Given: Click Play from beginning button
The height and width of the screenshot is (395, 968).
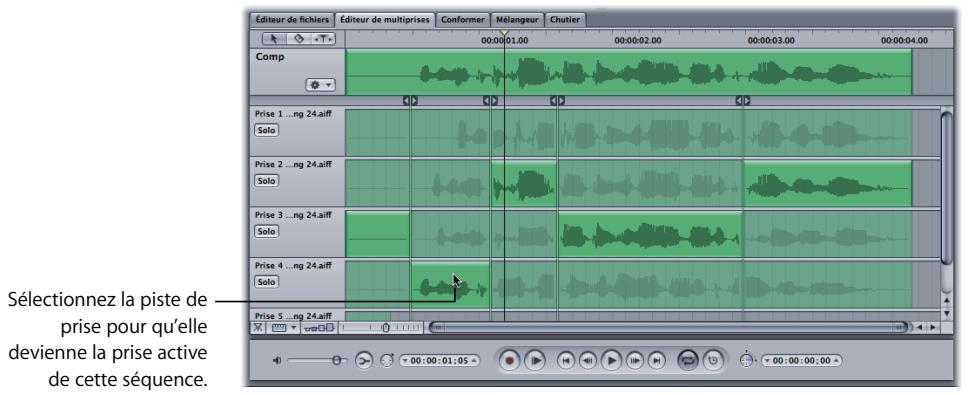Looking at the screenshot, I should [x=535, y=360].
